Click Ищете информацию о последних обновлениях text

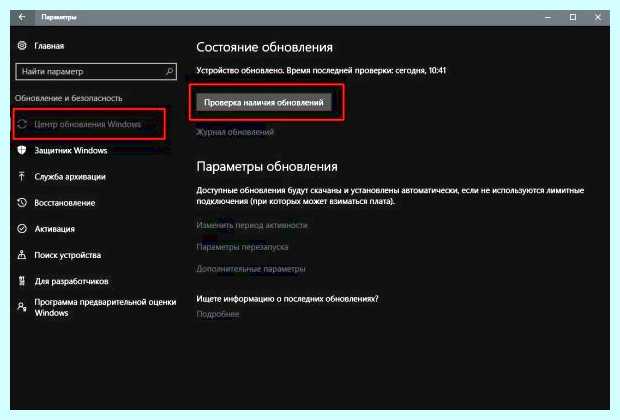point(287,299)
